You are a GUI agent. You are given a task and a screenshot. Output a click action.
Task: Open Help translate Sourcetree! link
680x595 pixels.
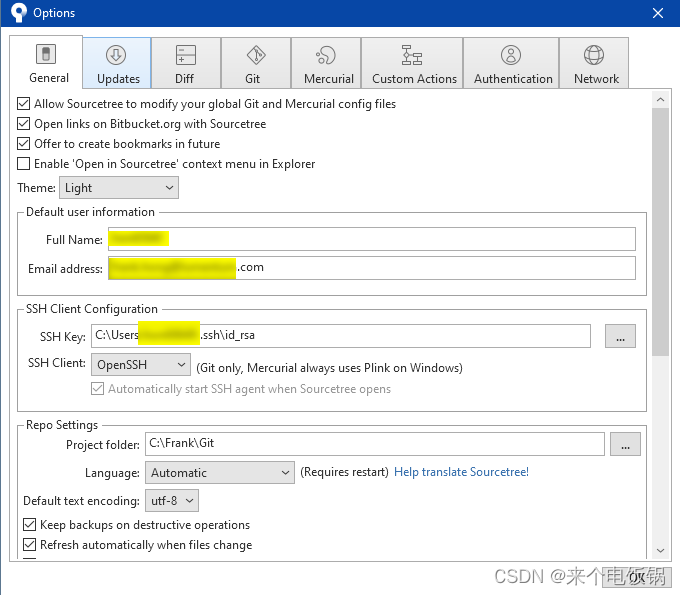coord(461,472)
